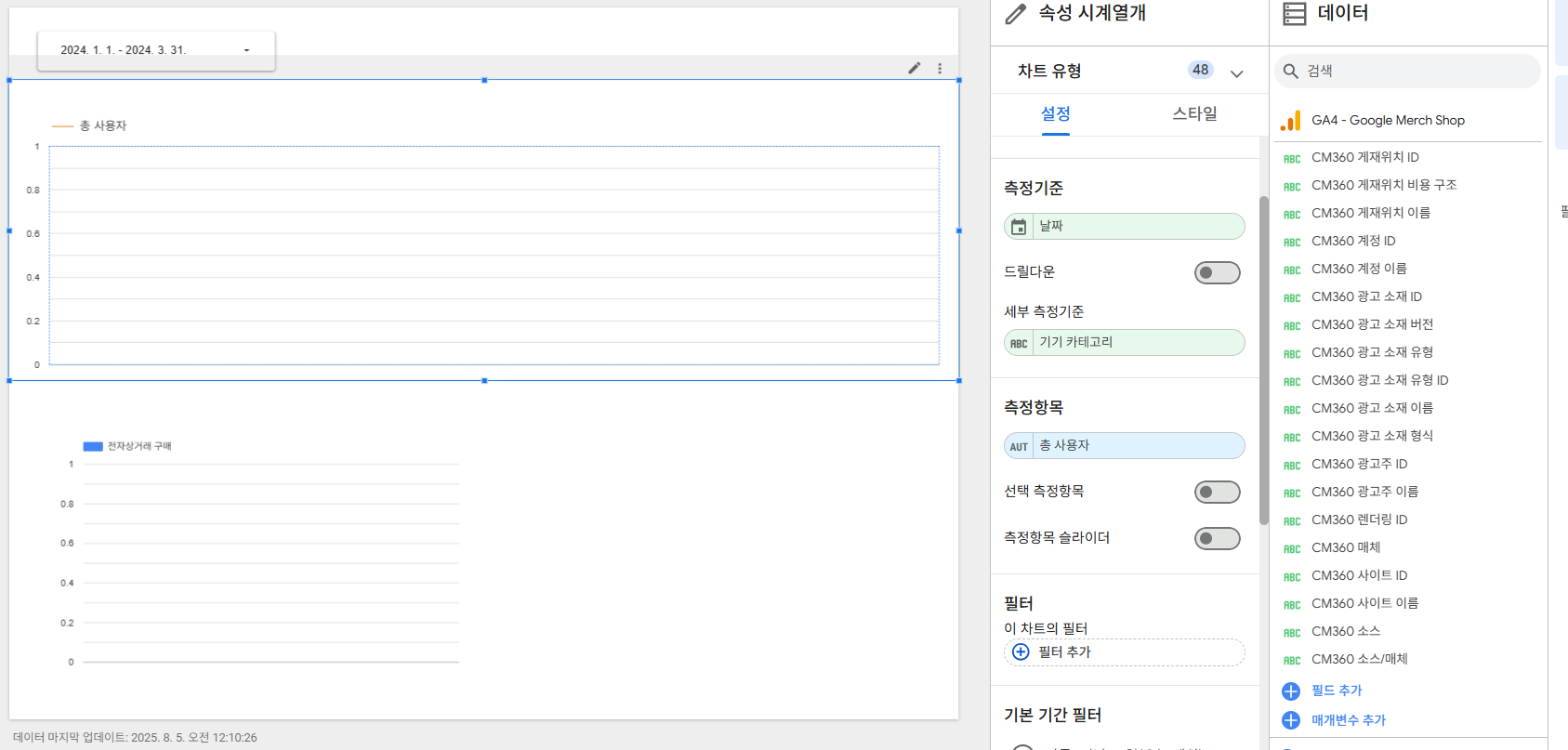
Task: Click ABC icon of CM360 광고 소재 버전
Action: click(1292, 326)
